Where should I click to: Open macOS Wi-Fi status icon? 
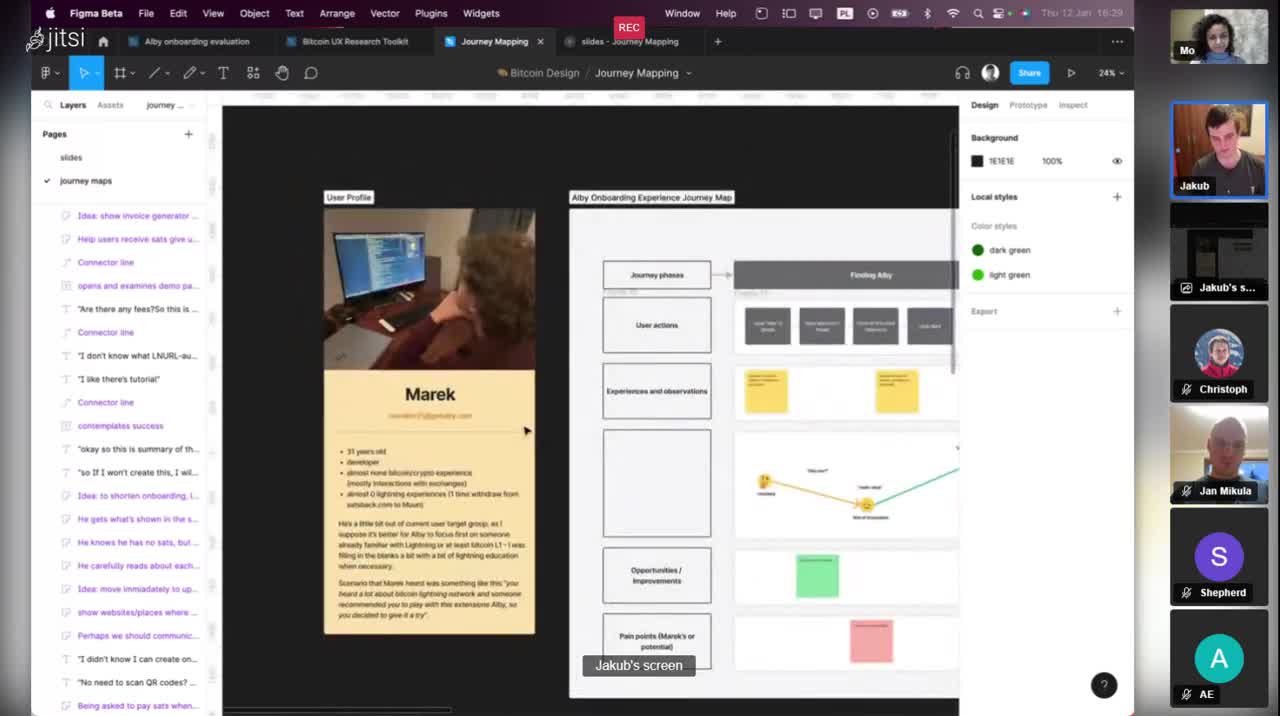pyautogui.click(x=952, y=13)
